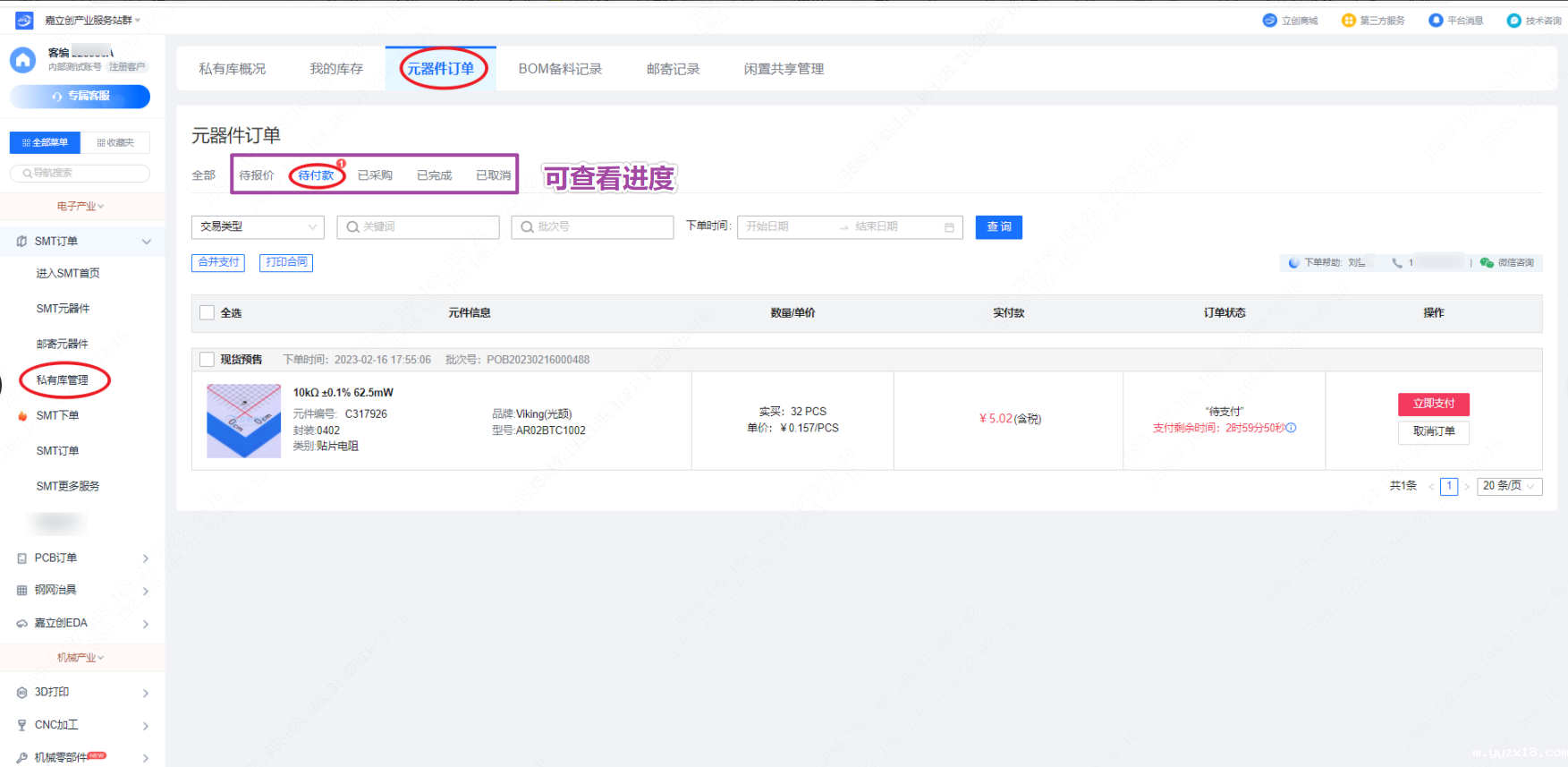Open 平台消息 notifications icon
1568x767 pixels.
pyautogui.click(x=1436, y=21)
